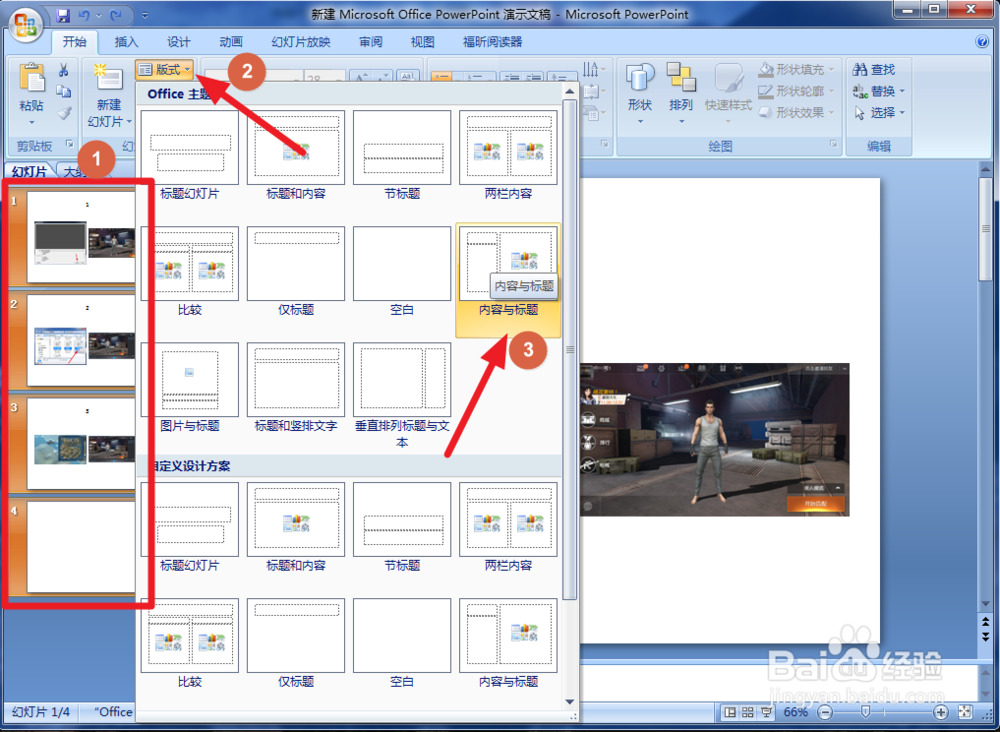Open 形状填充 shape fill options
This screenshot has height=732, width=1000.
tap(796, 70)
